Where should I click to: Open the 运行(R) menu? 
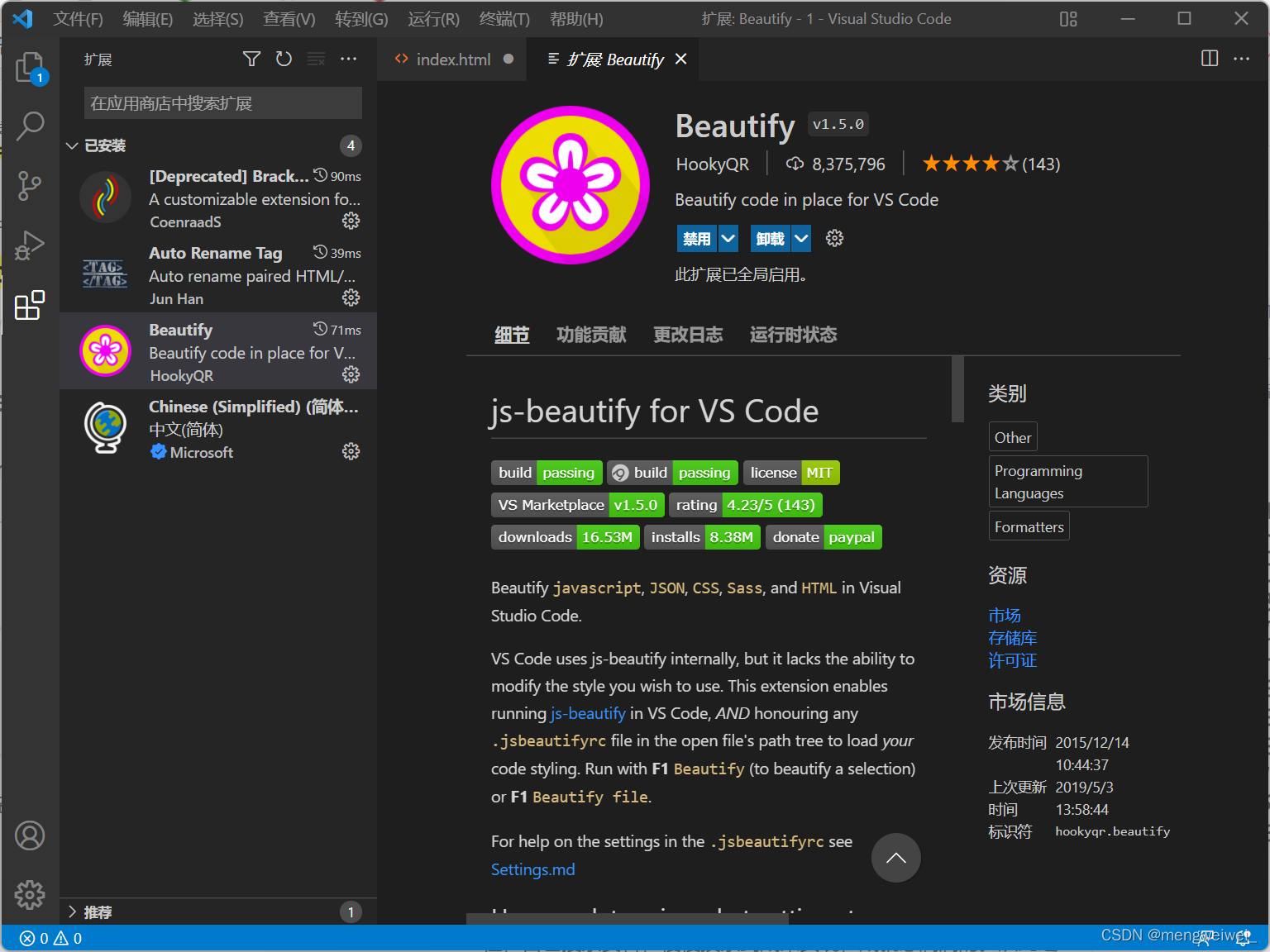433,18
